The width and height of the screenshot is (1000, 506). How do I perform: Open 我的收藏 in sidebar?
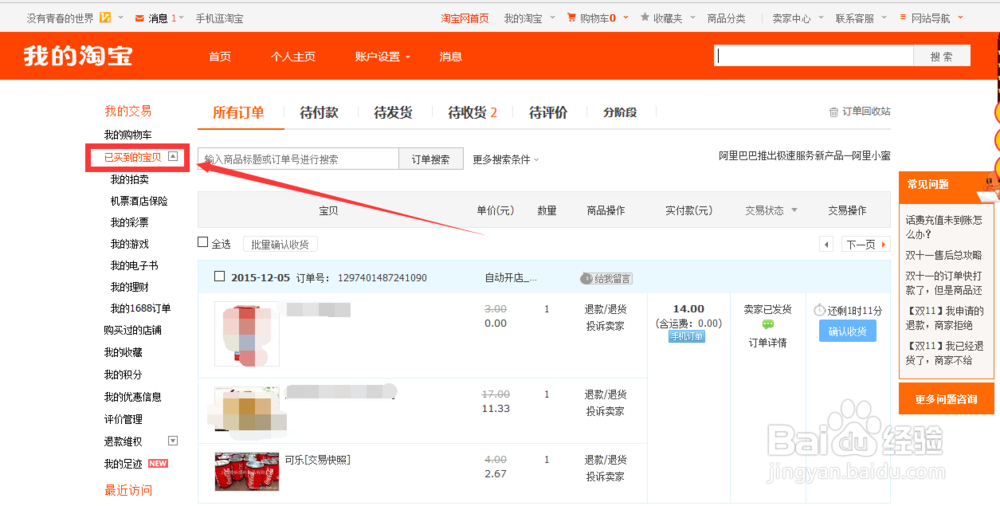tap(123, 352)
